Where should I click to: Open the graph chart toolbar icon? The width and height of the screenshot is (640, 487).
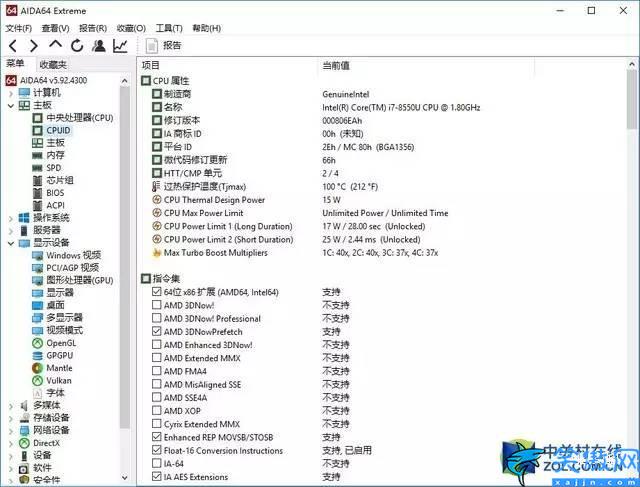click(120, 46)
